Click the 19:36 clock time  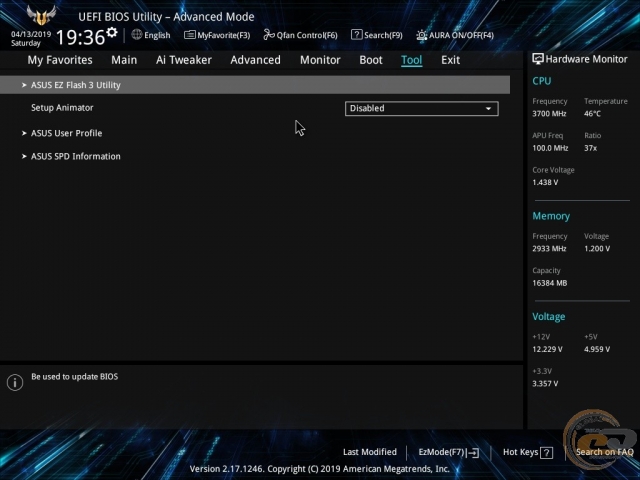tap(80, 37)
